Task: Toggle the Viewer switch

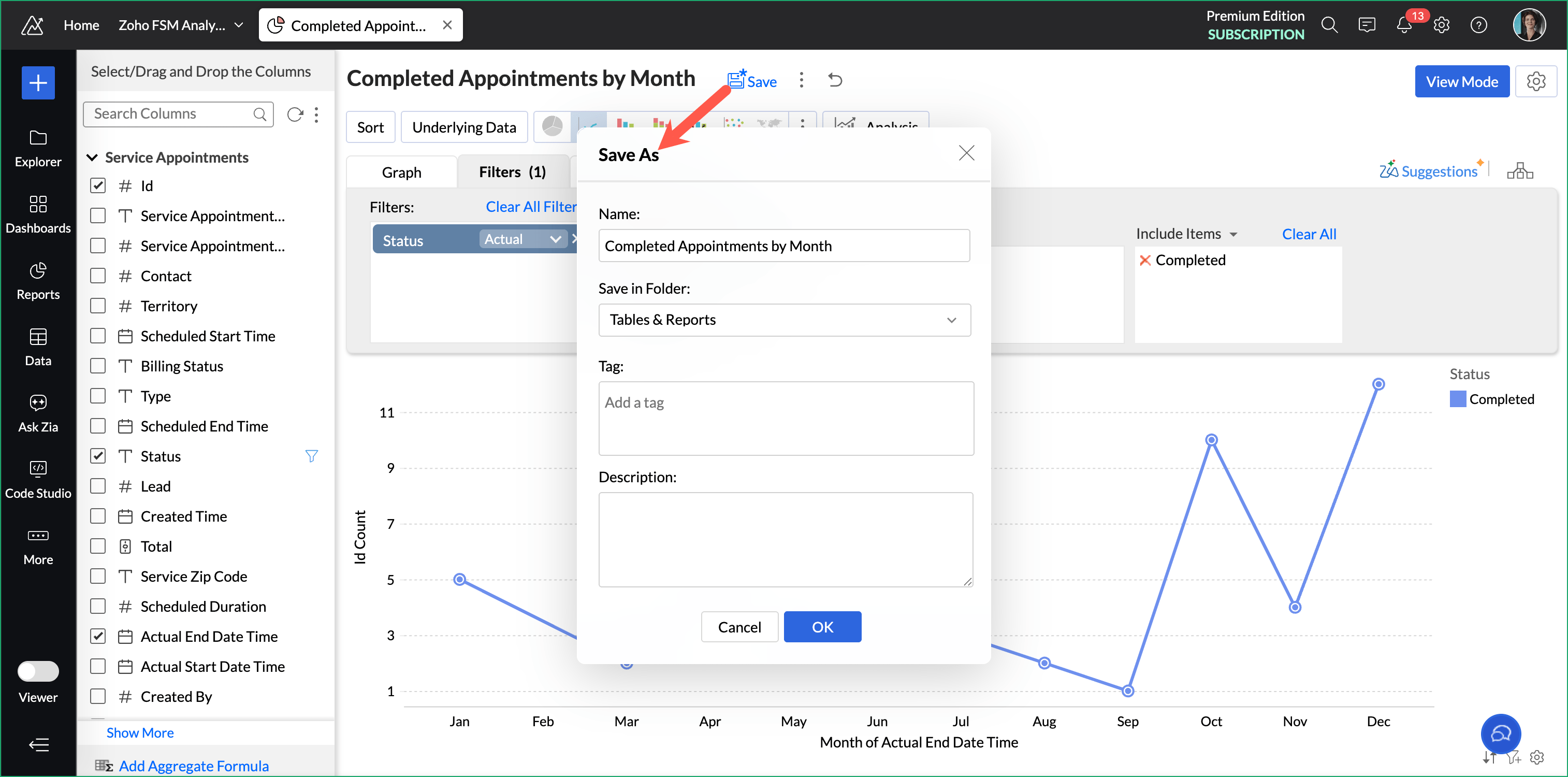Action: 38,671
